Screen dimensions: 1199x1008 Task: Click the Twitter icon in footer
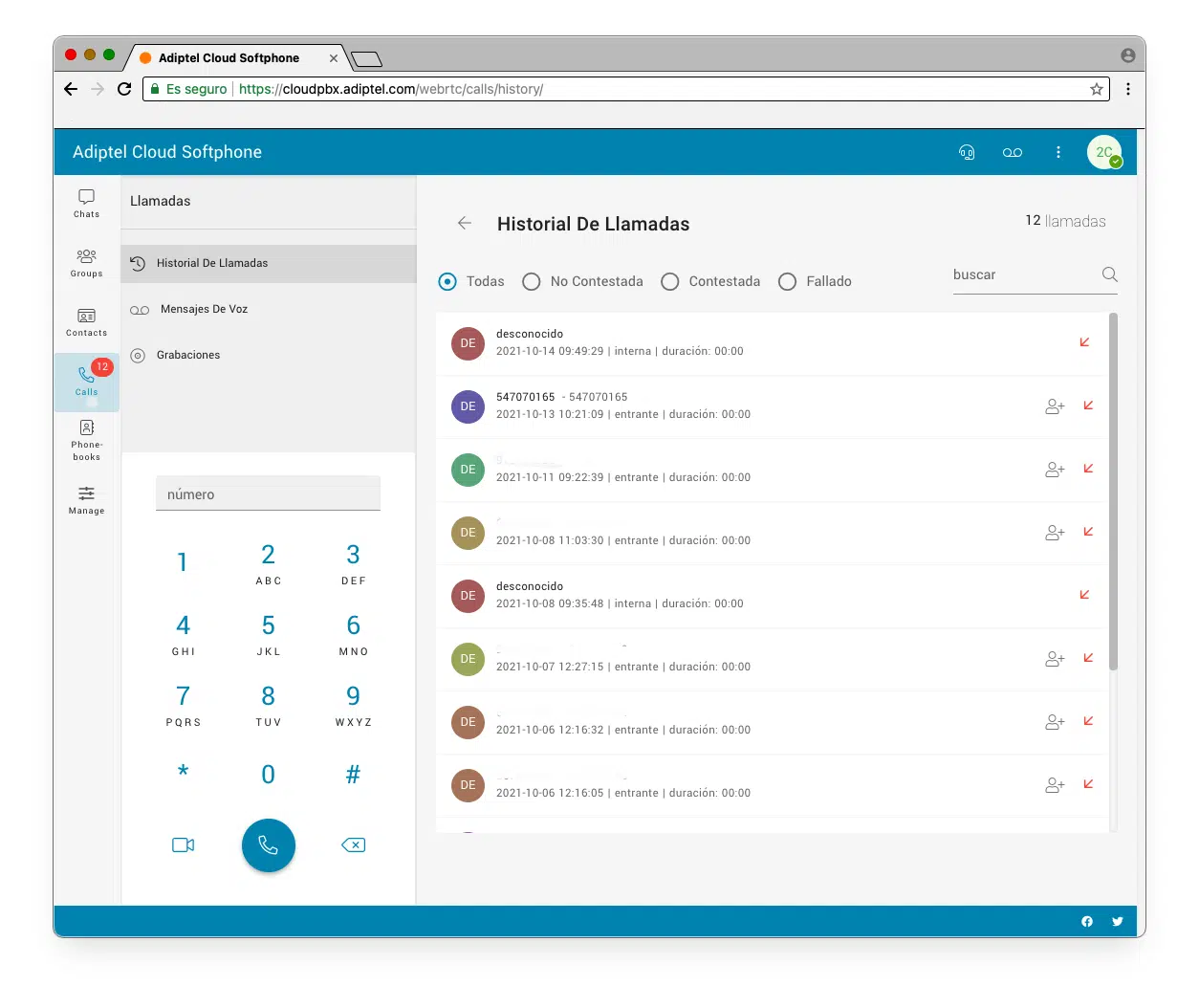1117,921
